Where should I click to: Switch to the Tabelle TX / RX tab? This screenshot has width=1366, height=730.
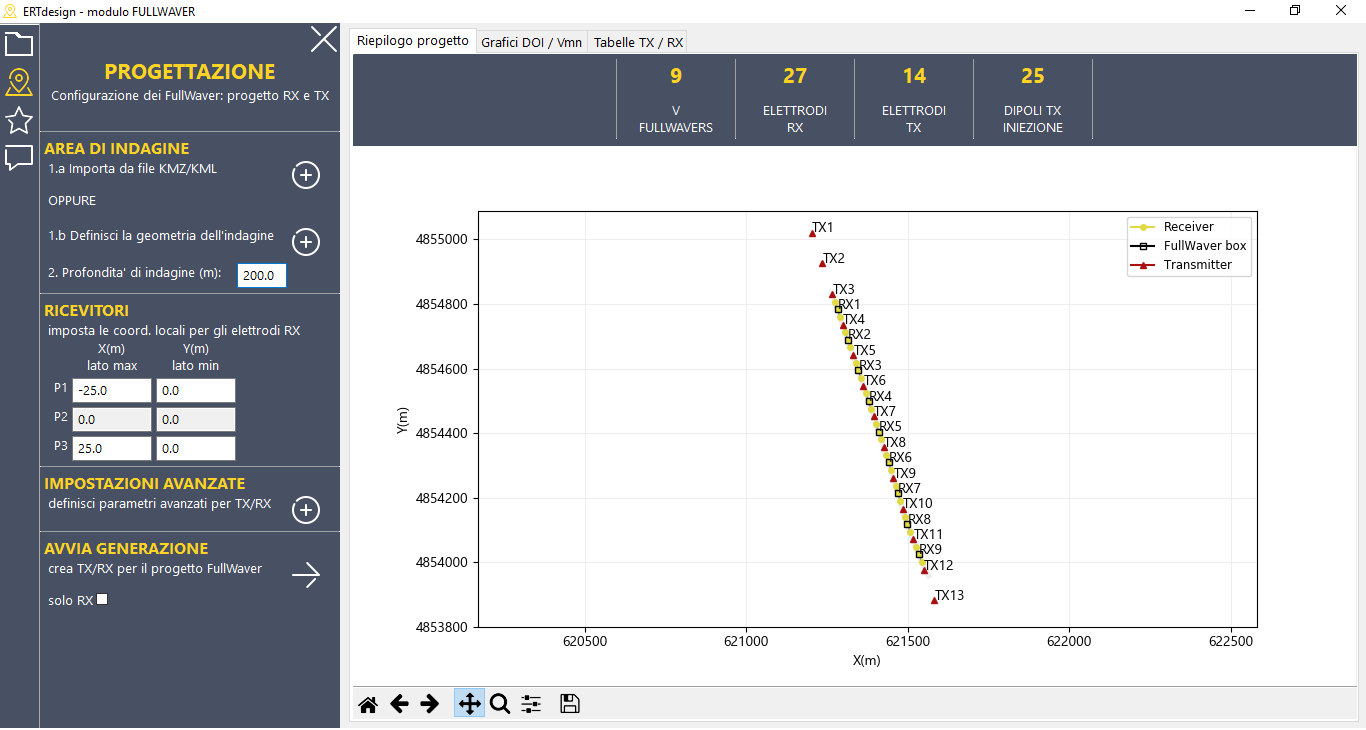click(638, 43)
